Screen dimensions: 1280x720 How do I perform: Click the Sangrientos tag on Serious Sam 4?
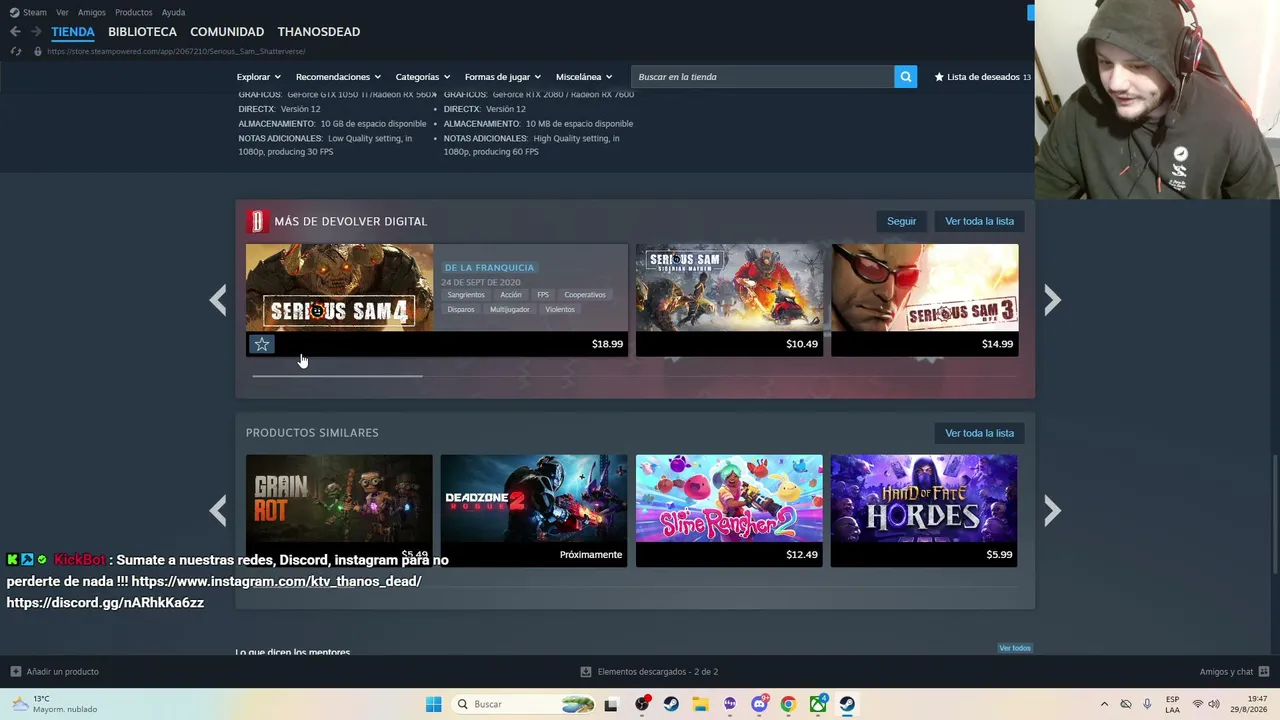click(x=466, y=295)
